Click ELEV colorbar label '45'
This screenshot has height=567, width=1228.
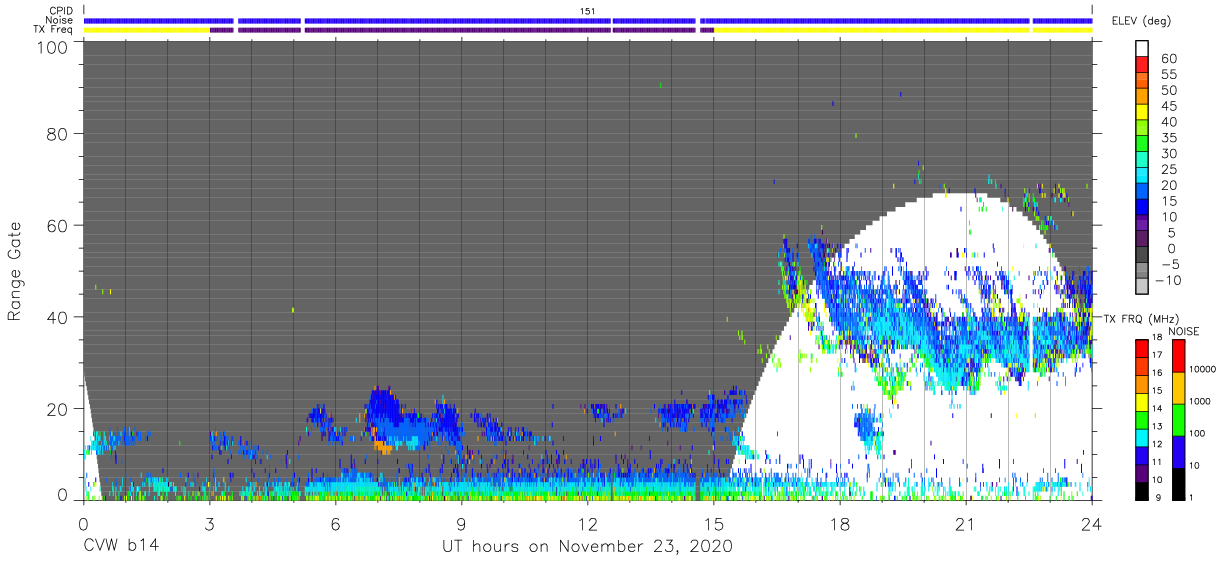click(x=1168, y=106)
